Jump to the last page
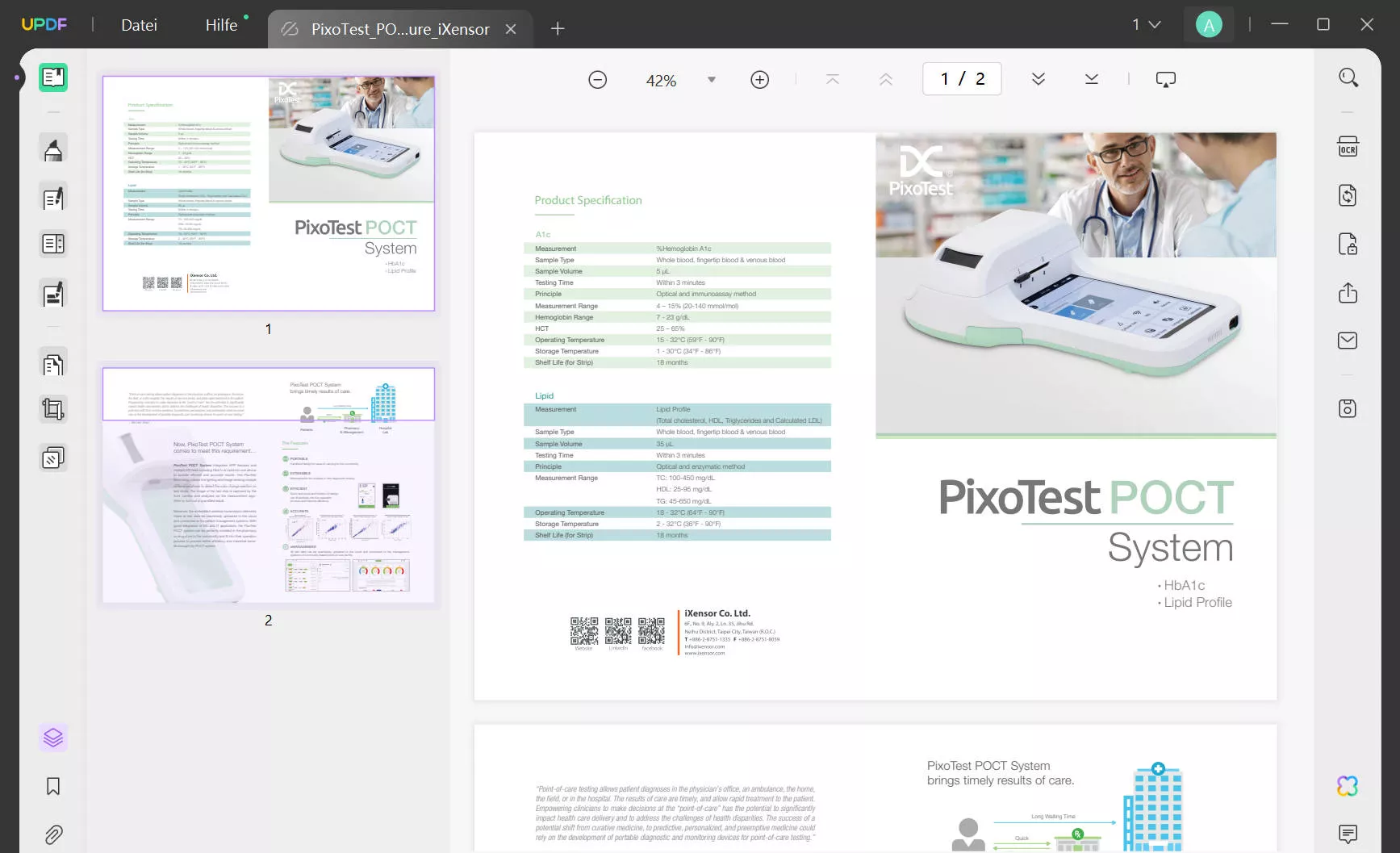Viewport: 1400px width, 853px height. 1092,79
